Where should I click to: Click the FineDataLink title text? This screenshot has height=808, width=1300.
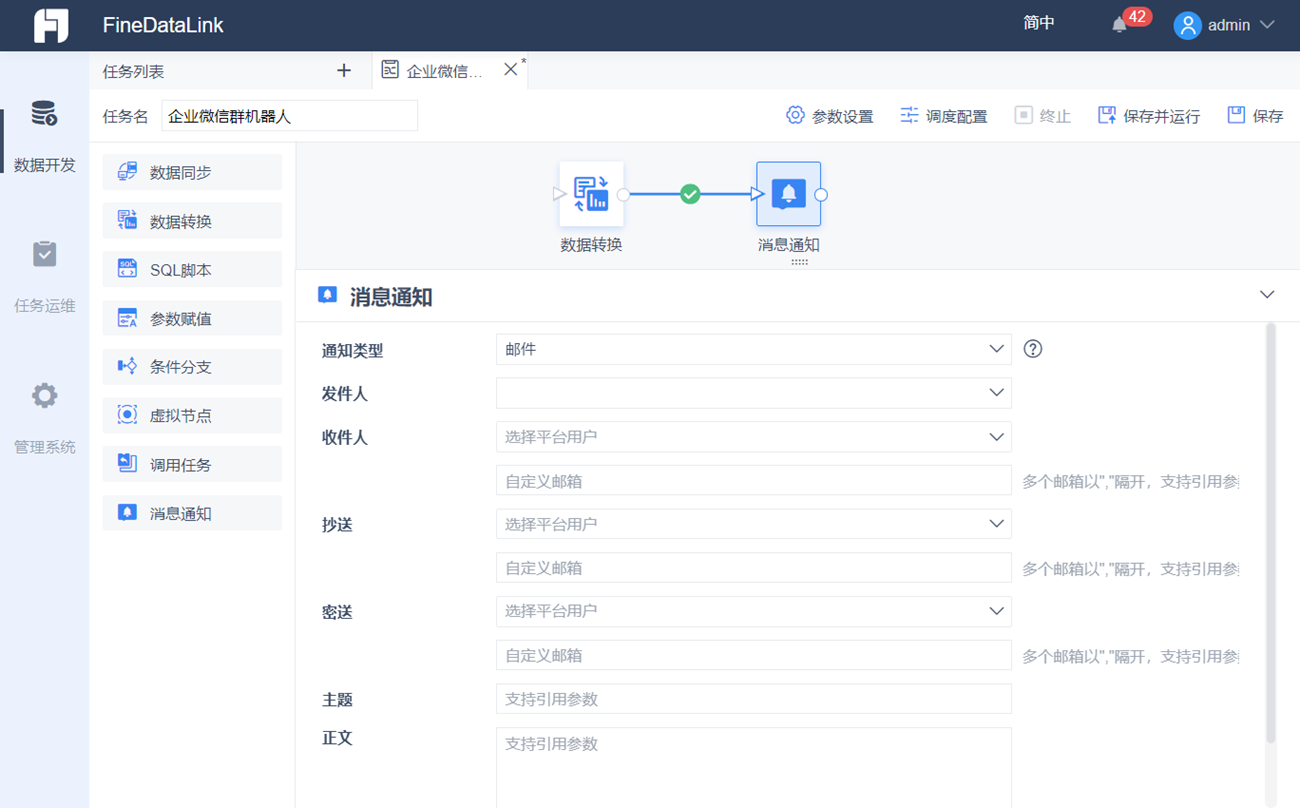(163, 25)
